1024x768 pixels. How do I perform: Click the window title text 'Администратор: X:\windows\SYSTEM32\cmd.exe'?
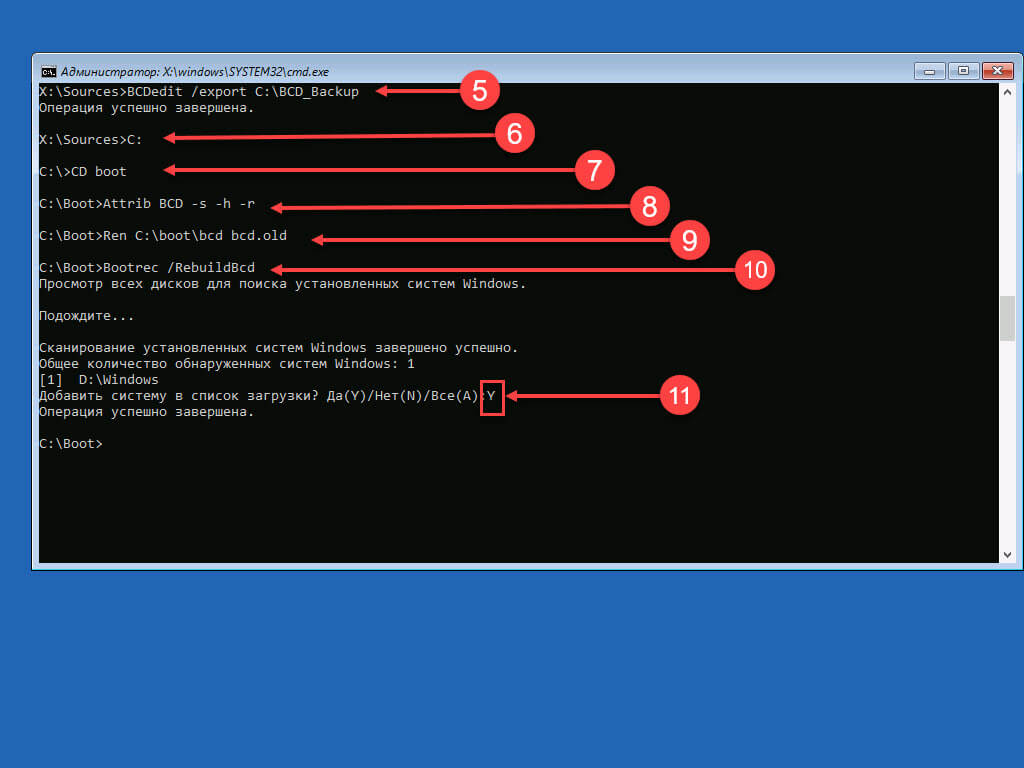pyautogui.click(x=195, y=72)
